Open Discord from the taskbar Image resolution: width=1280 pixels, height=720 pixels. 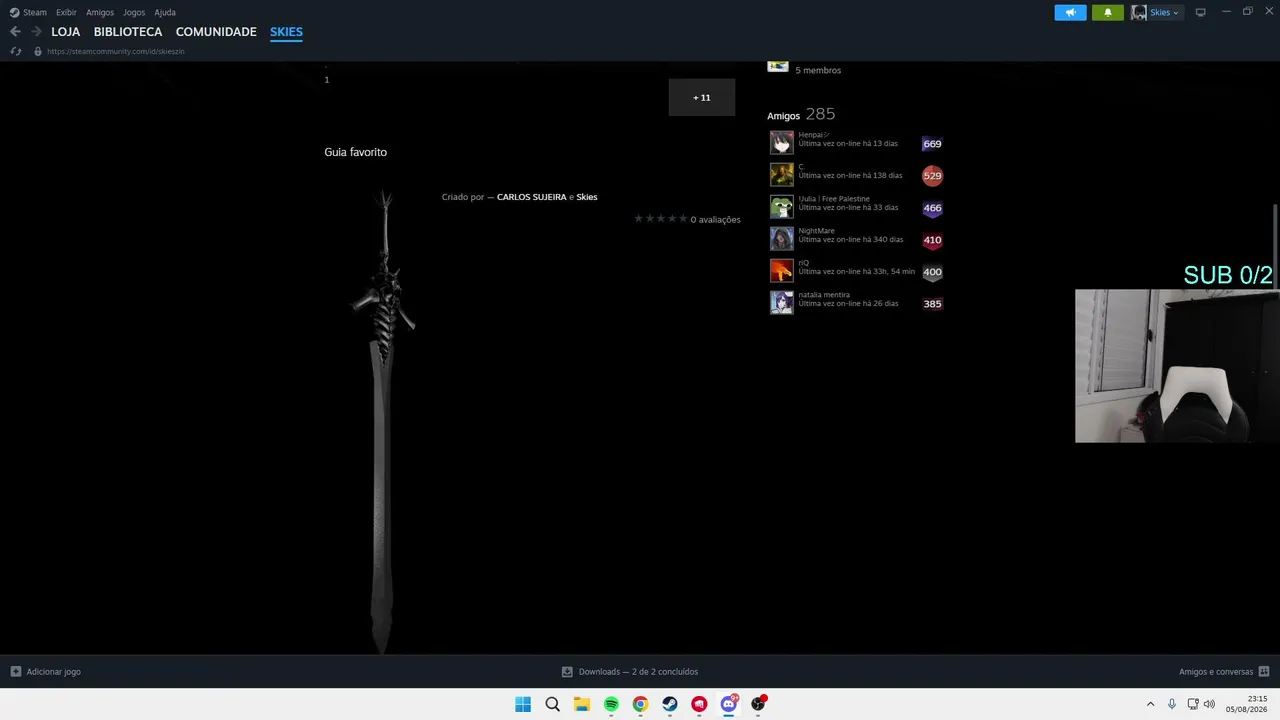(x=729, y=704)
